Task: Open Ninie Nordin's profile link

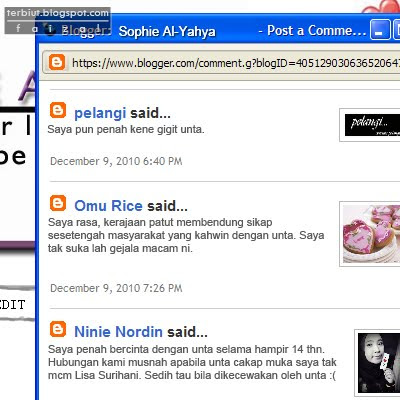Action: click(x=118, y=332)
